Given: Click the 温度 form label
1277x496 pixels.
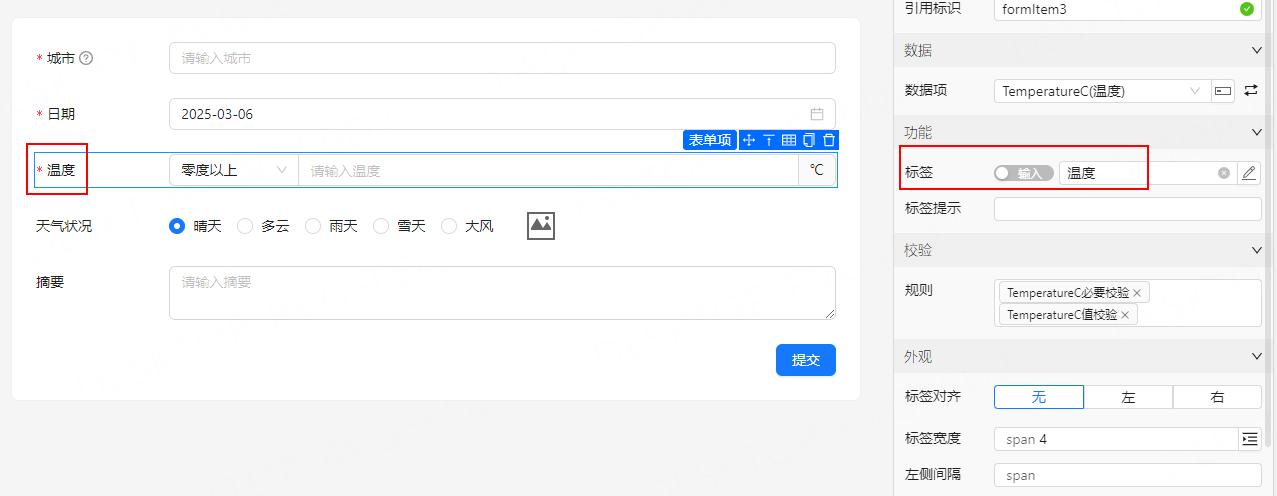Looking at the screenshot, I should 61,171.
